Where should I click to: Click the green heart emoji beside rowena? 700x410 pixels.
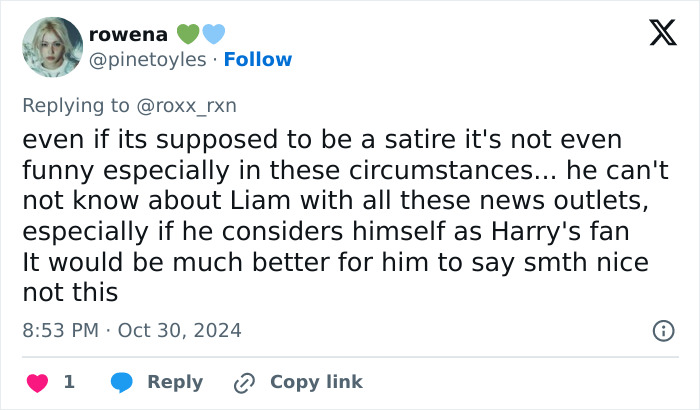click(188, 34)
